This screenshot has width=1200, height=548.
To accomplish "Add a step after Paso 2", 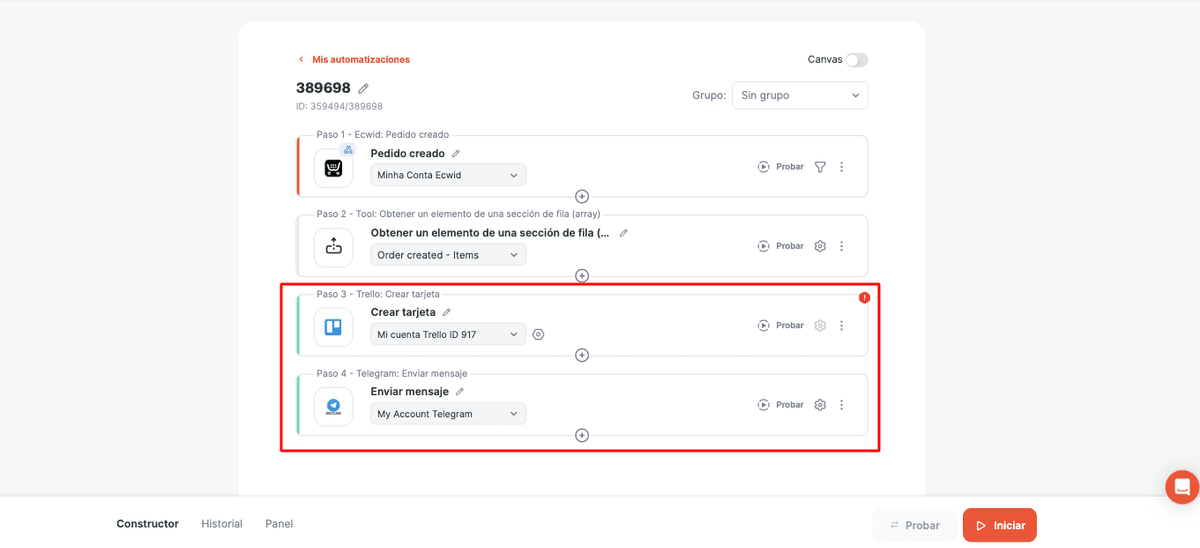I will (582, 276).
